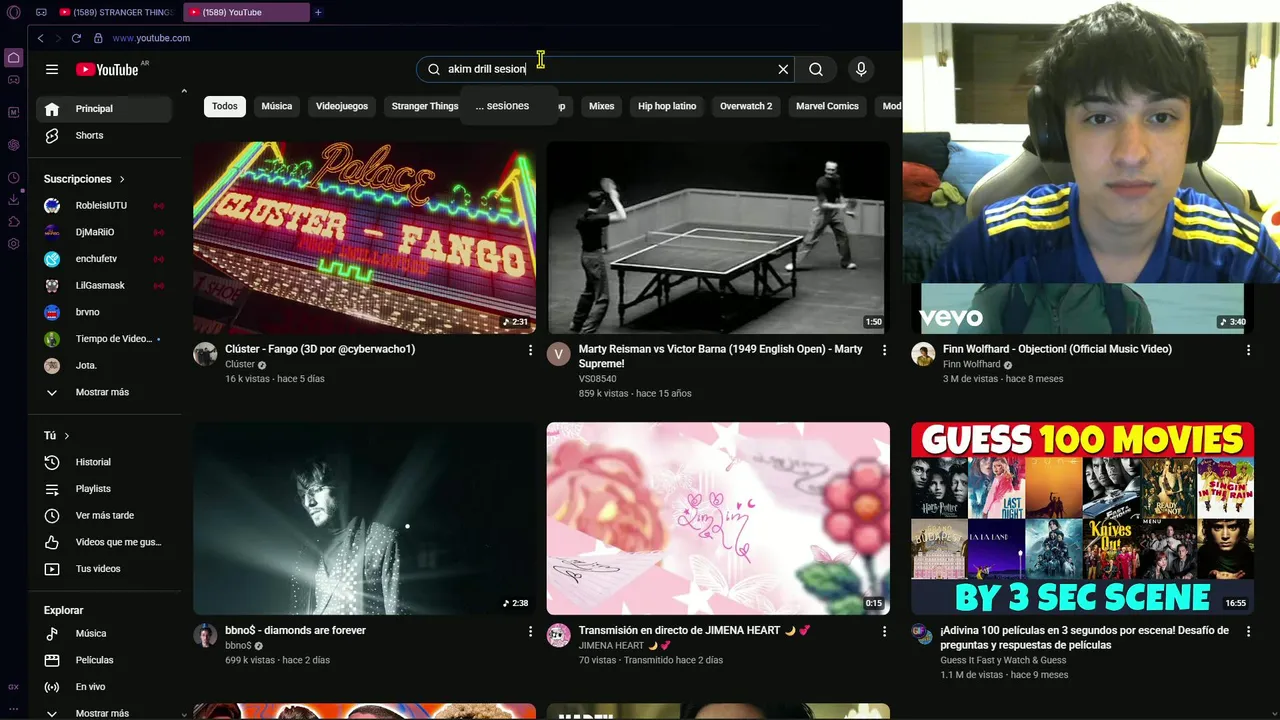Open the LilGasmask channel subscription
Image resolution: width=1280 pixels, height=720 pixels.
[x=104, y=285]
